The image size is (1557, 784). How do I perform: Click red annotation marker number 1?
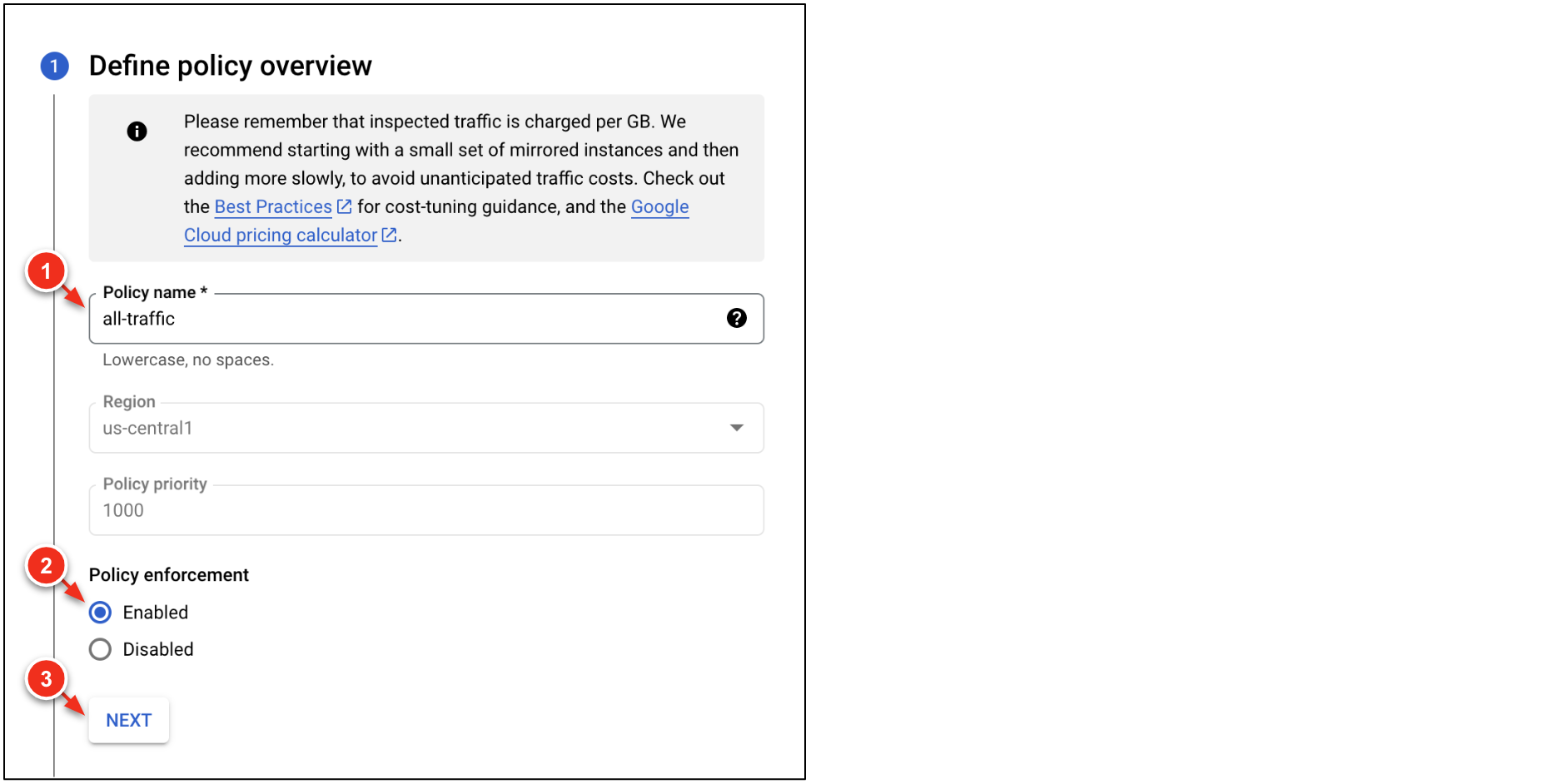[x=47, y=271]
